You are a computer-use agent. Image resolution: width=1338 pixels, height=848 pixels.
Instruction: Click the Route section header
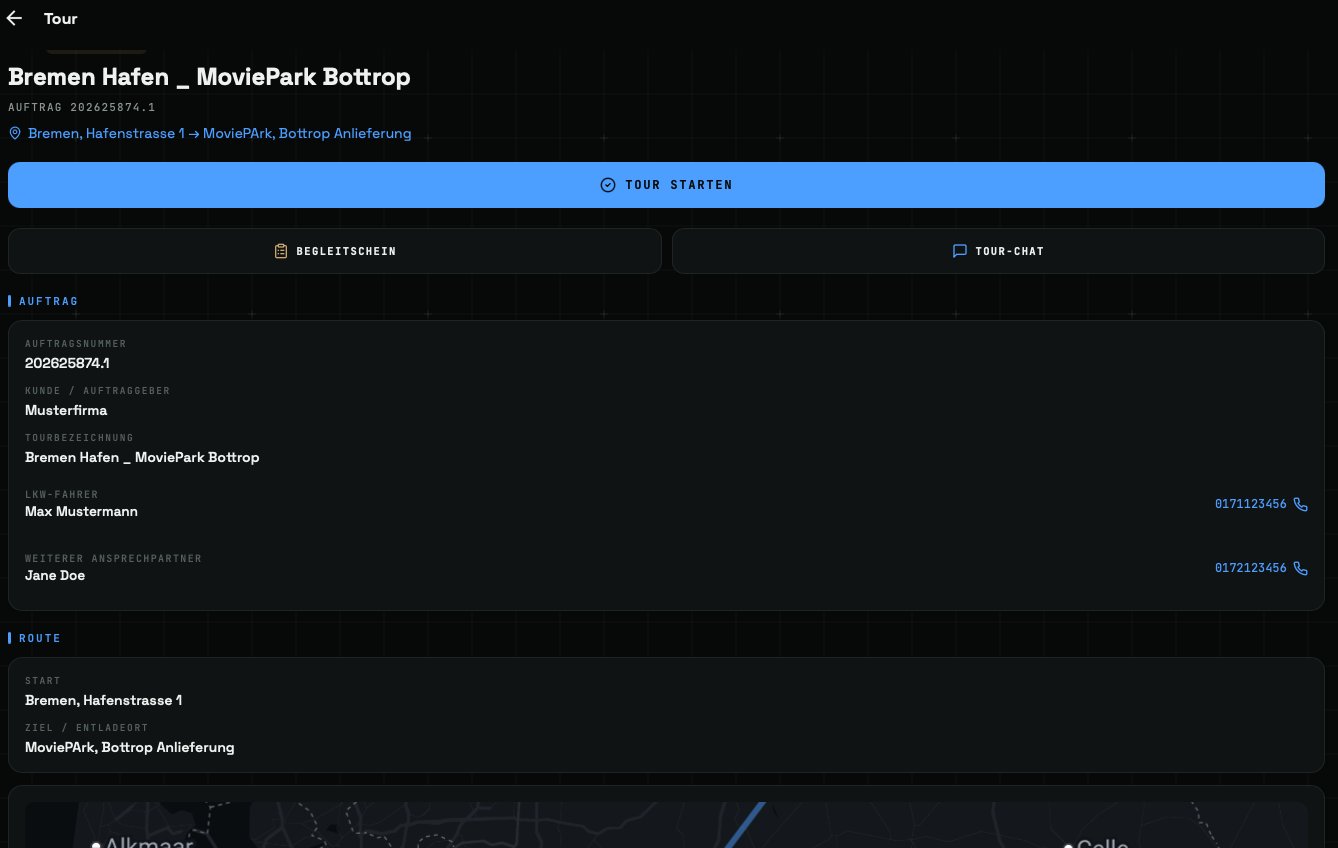tap(40, 638)
